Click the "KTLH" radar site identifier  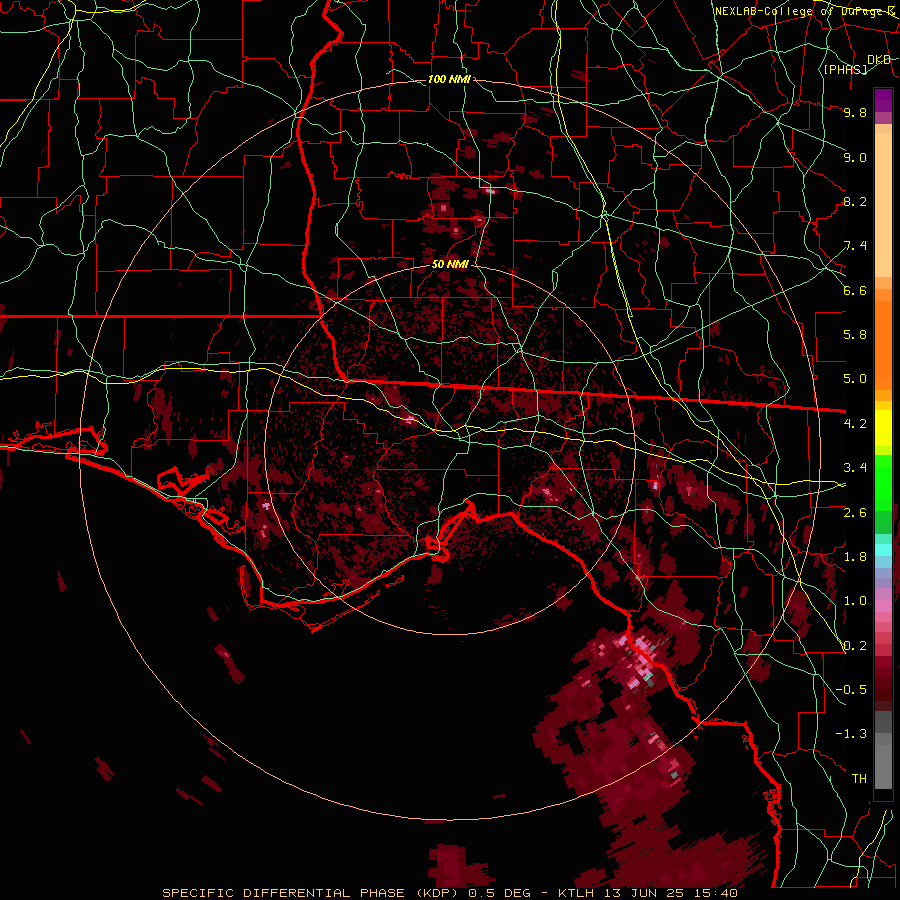click(578, 893)
